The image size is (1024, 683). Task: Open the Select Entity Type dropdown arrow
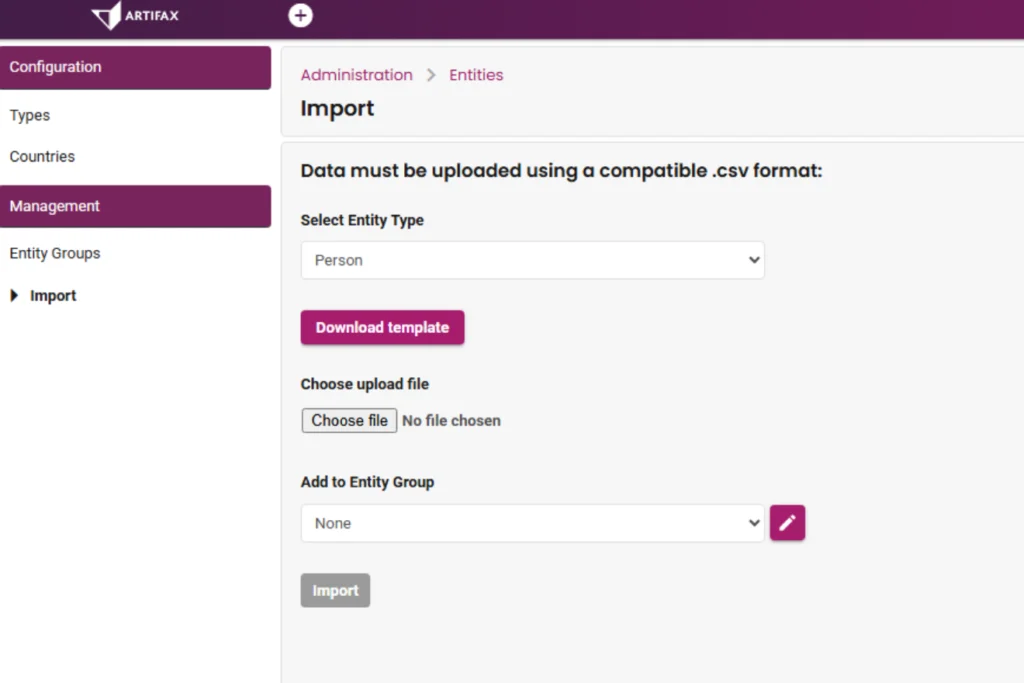click(755, 259)
